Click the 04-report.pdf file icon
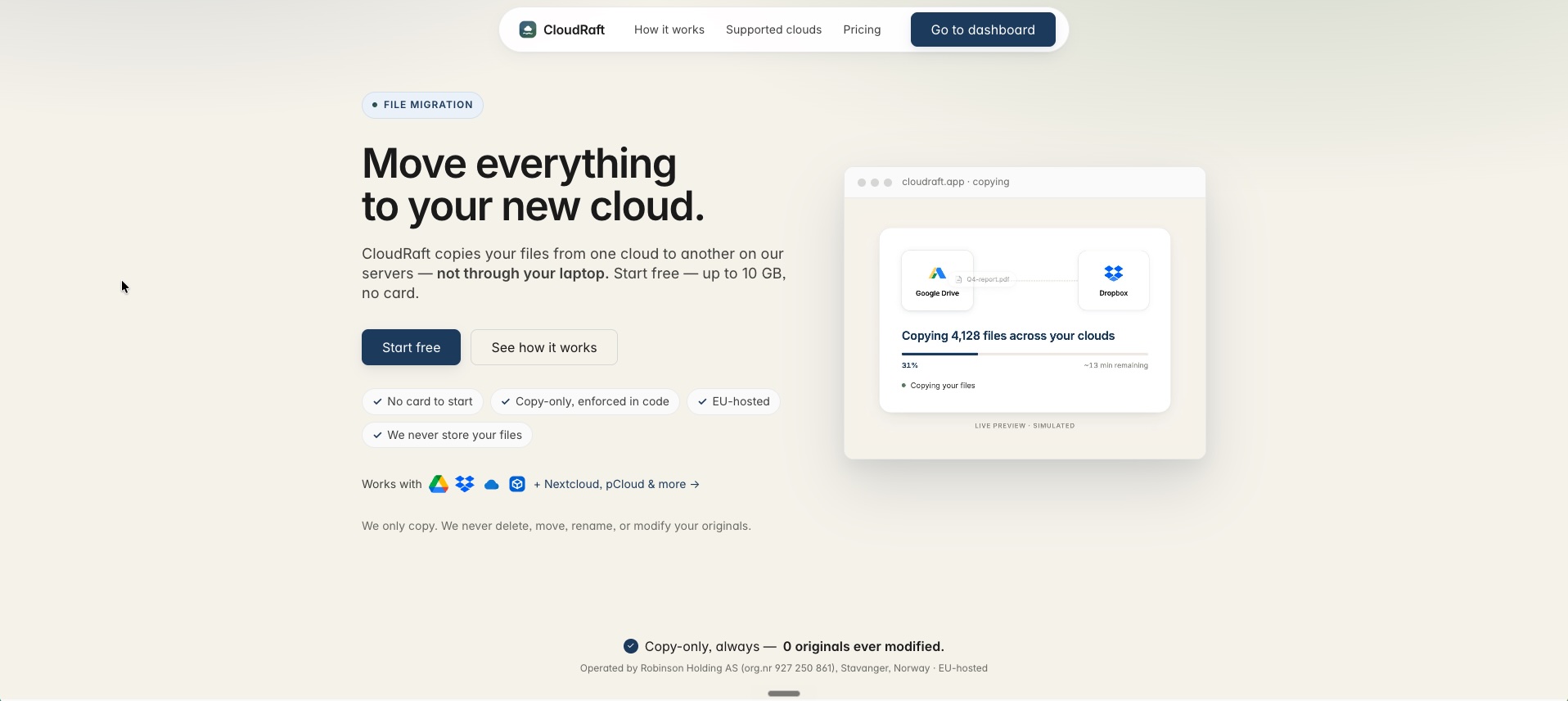 pos(959,279)
